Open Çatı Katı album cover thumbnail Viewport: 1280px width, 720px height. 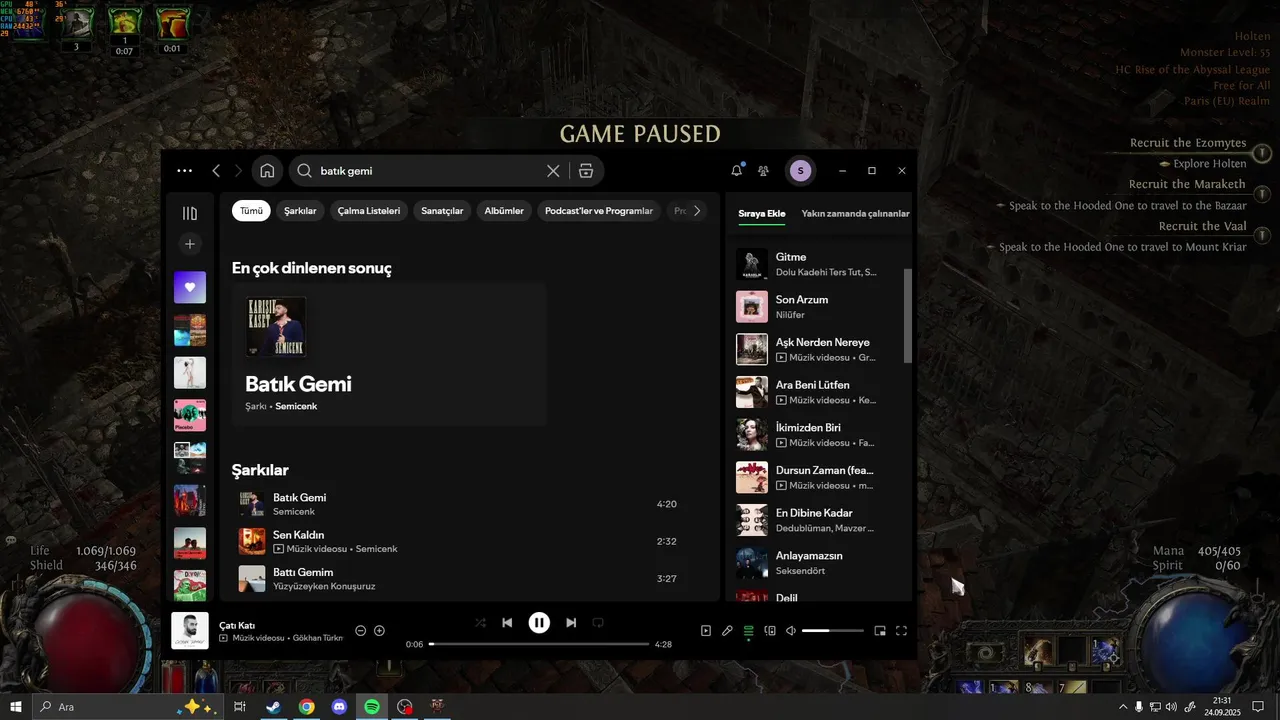click(190, 631)
